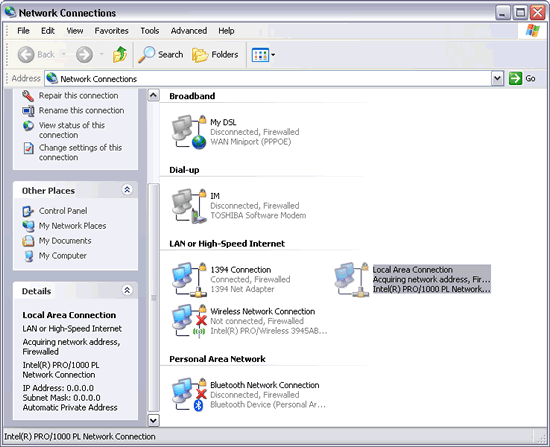Image resolution: width=550 pixels, height=447 pixels.
Task: Open the View menu
Action: point(75,31)
